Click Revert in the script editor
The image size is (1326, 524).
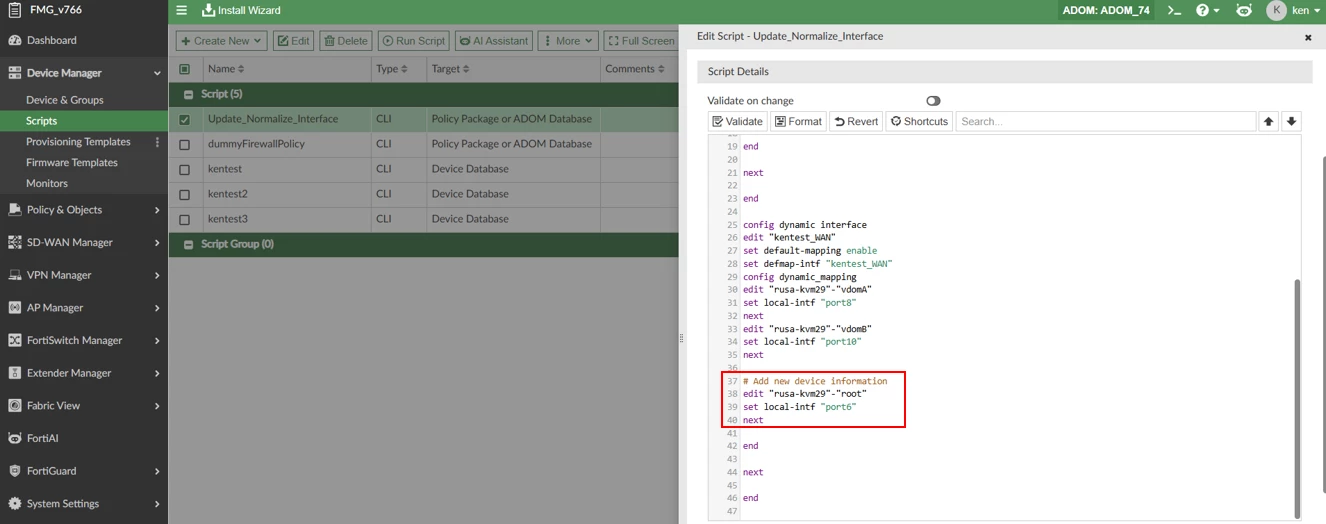[x=856, y=121]
